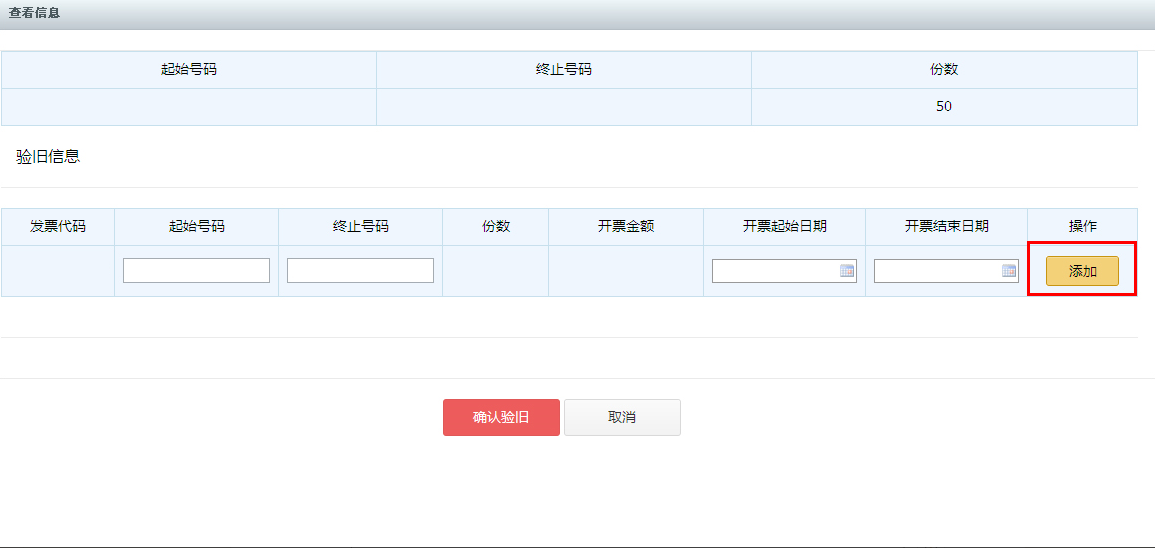The image size is (1155, 548).
Task: Focus the 起始号码 input field in 验旧信息
Action: click(196, 270)
